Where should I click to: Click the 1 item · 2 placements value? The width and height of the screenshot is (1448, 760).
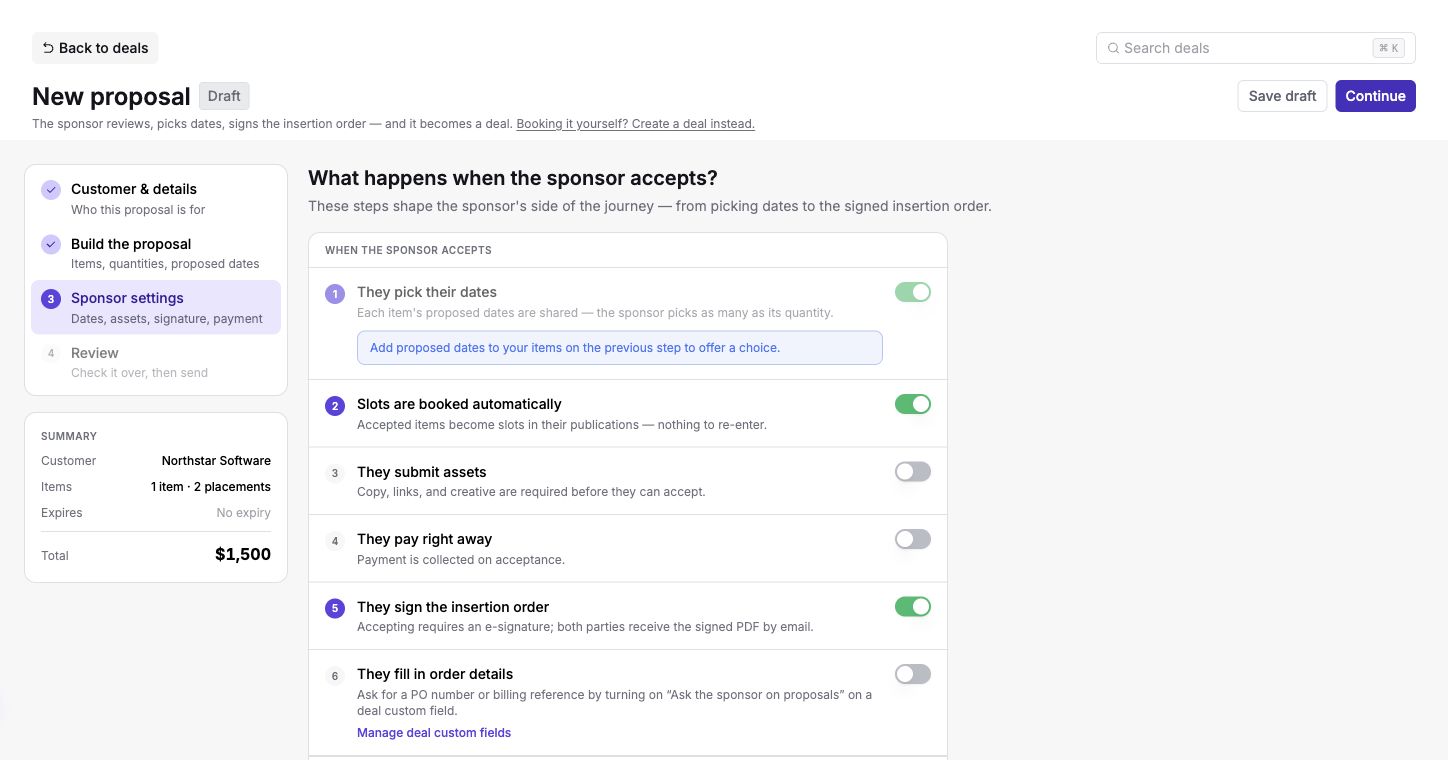(211, 487)
